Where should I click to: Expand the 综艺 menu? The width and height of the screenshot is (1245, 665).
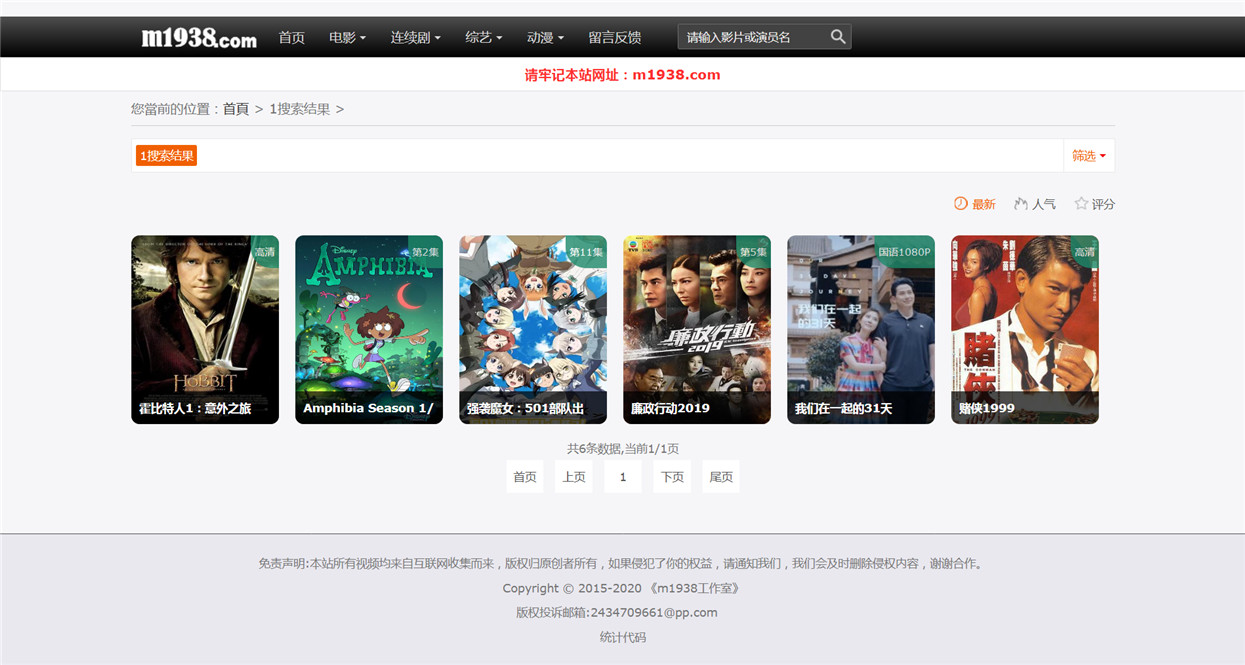(x=484, y=37)
